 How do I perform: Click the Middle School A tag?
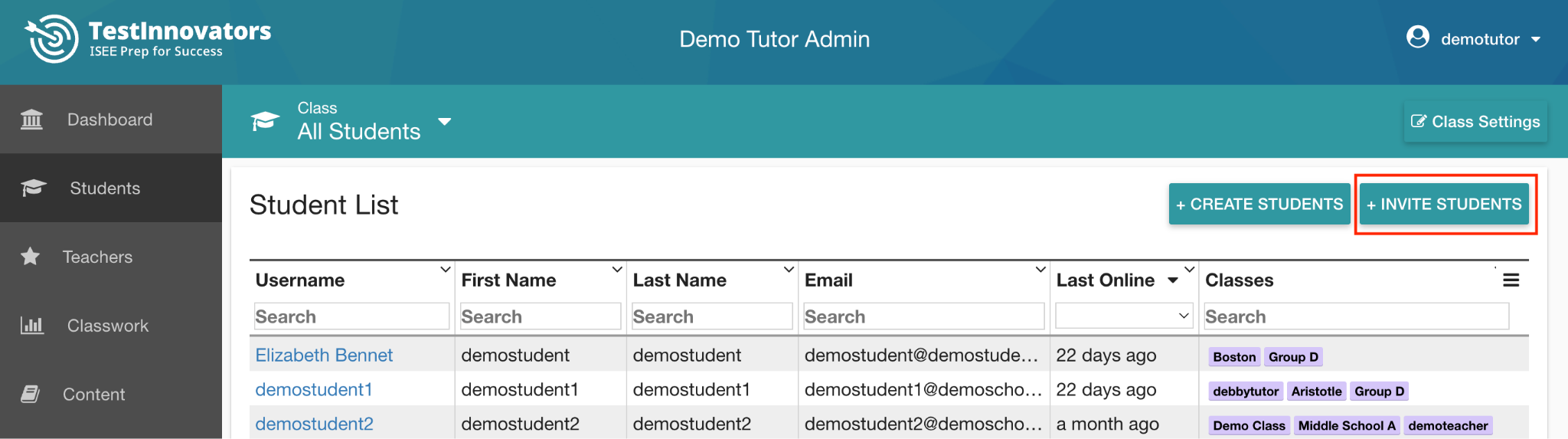[1347, 426]
